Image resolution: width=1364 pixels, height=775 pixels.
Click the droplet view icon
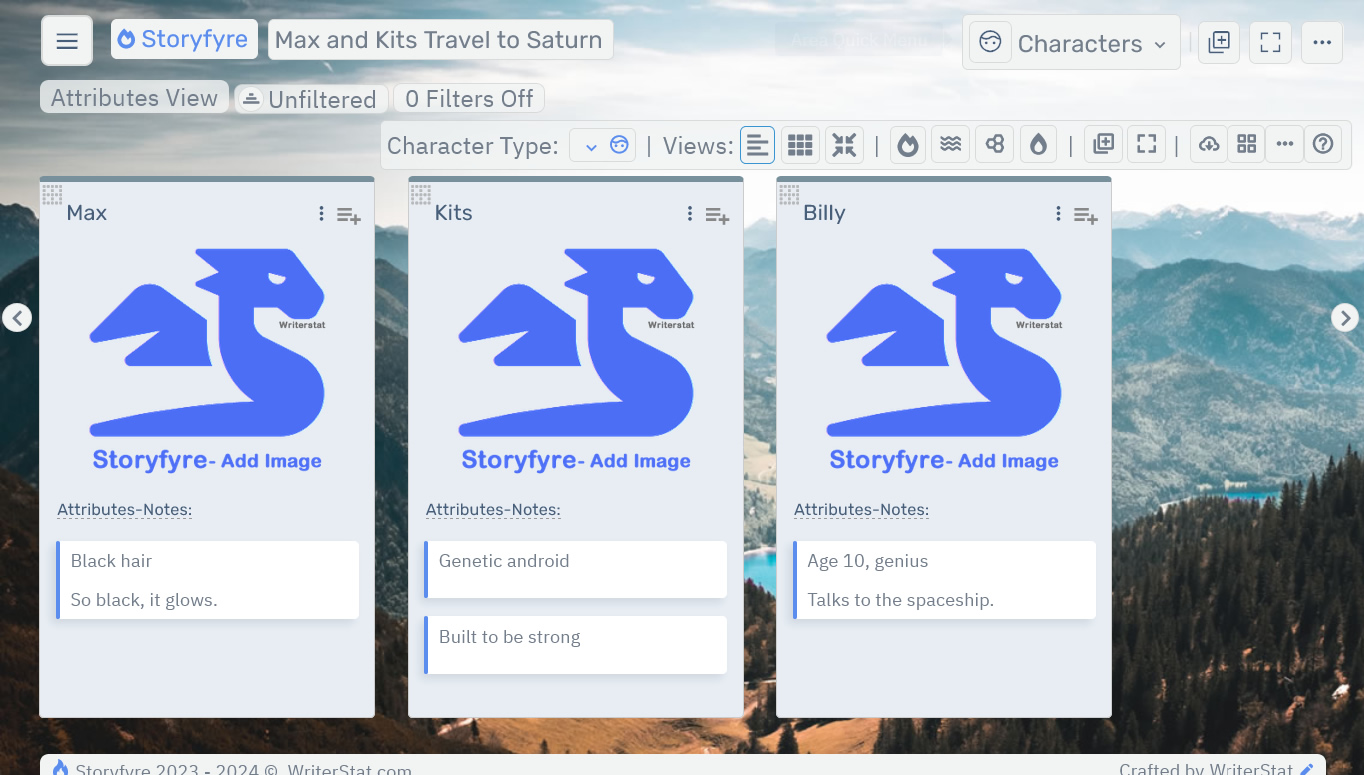click(1038, 144)
